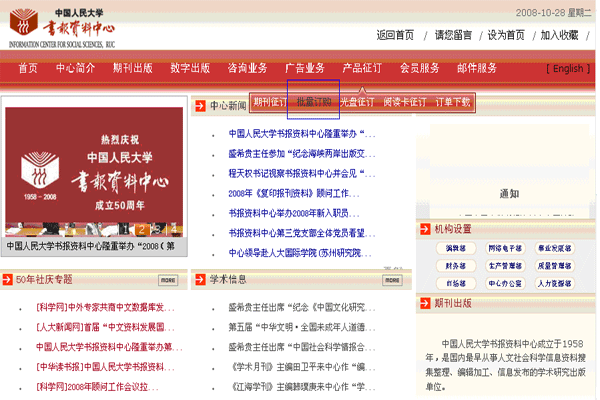Select 阅读卡征订 in the submenu
The image size is (600, 400).
(405, 102)
